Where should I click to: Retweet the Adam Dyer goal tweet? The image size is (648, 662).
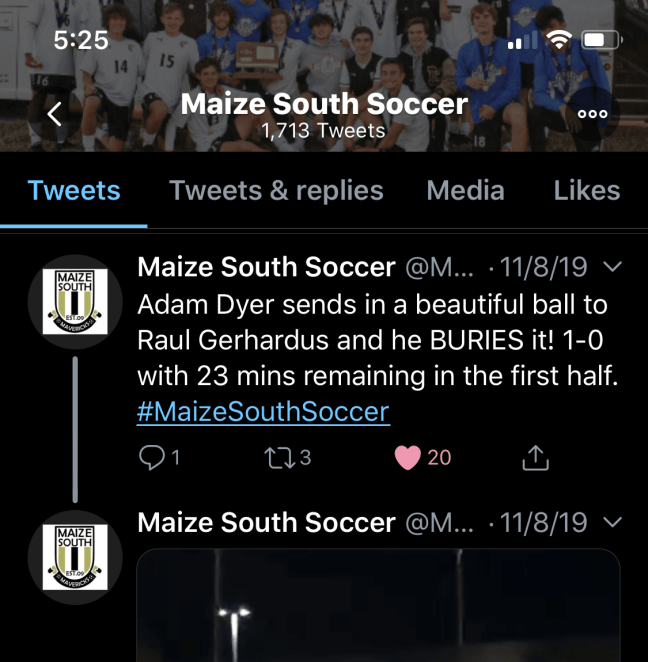point(275,458)
